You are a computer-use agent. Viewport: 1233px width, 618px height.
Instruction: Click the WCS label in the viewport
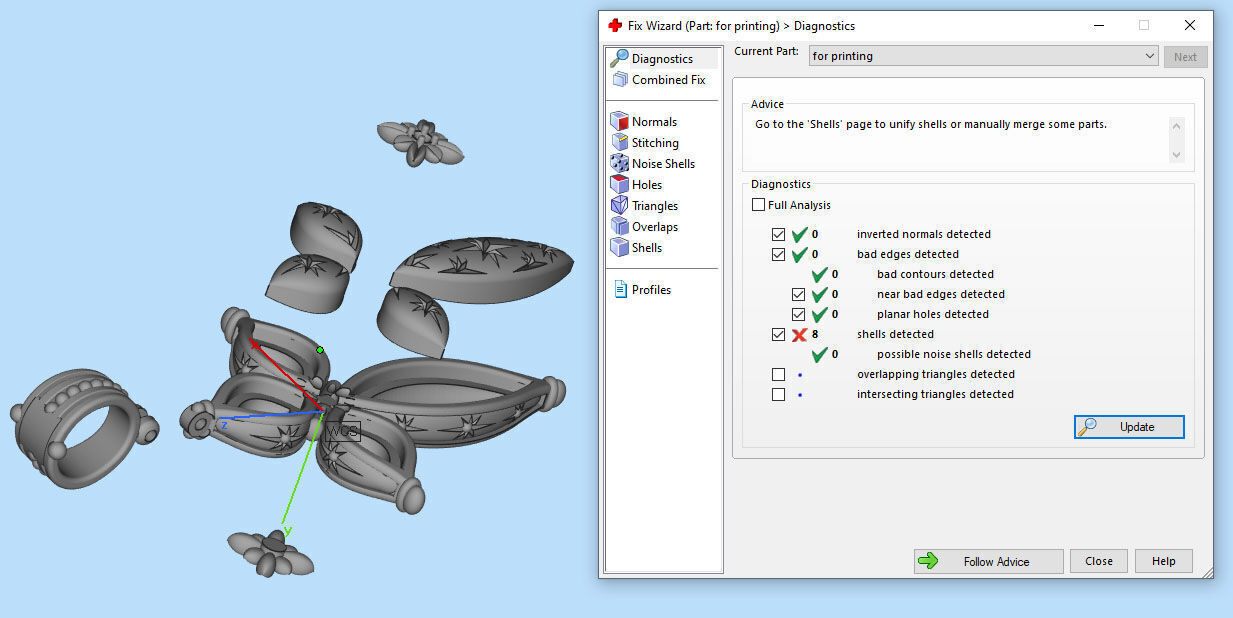click(x=341, y=432)
